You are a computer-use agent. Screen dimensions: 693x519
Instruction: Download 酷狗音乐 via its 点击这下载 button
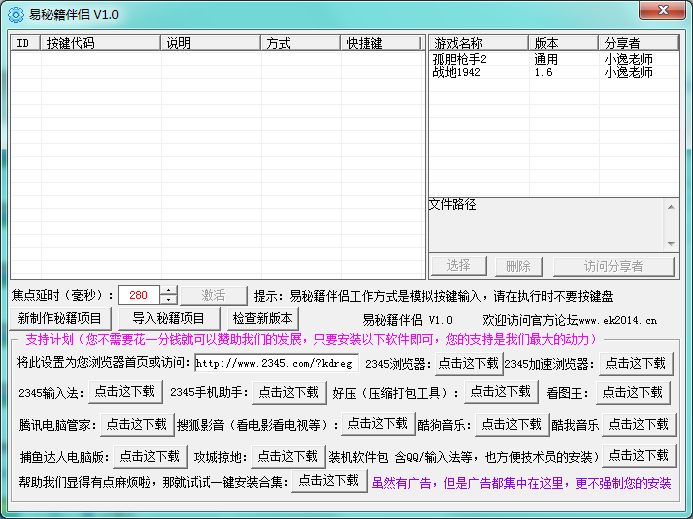tap(512, 425)
